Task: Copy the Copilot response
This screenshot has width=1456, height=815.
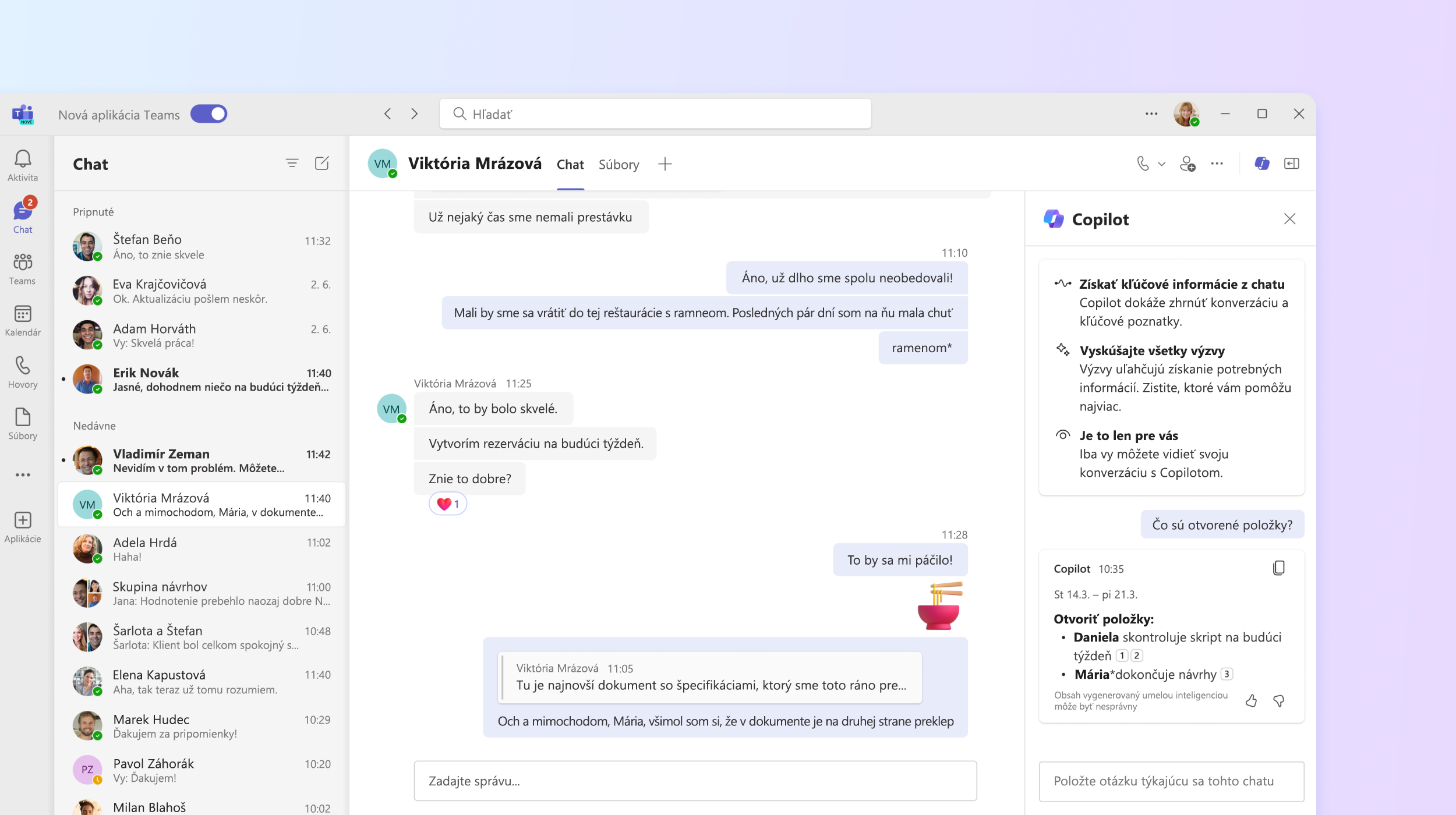Action: [x=1278, y=568]
